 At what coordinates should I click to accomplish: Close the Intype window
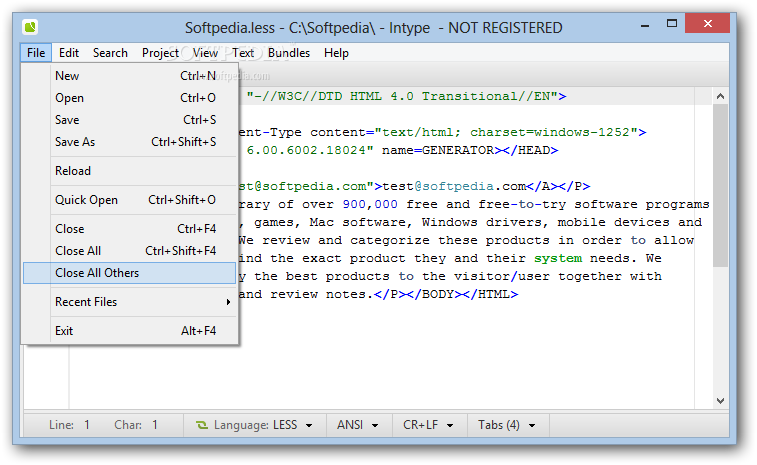pos(707,24)
